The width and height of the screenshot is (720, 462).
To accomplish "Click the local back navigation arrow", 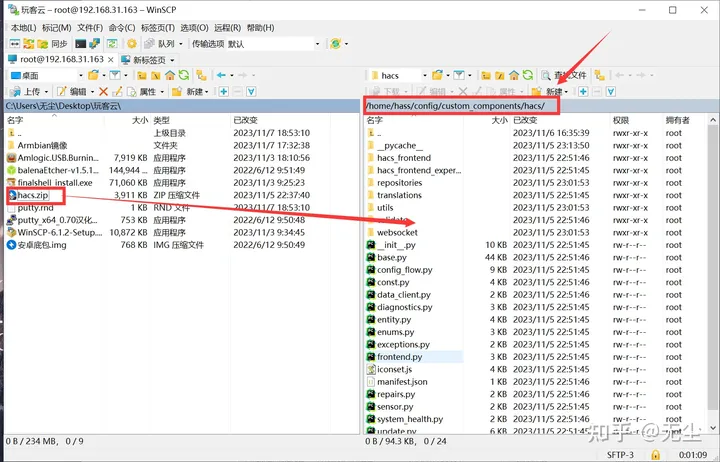I will tap(221, 76).
